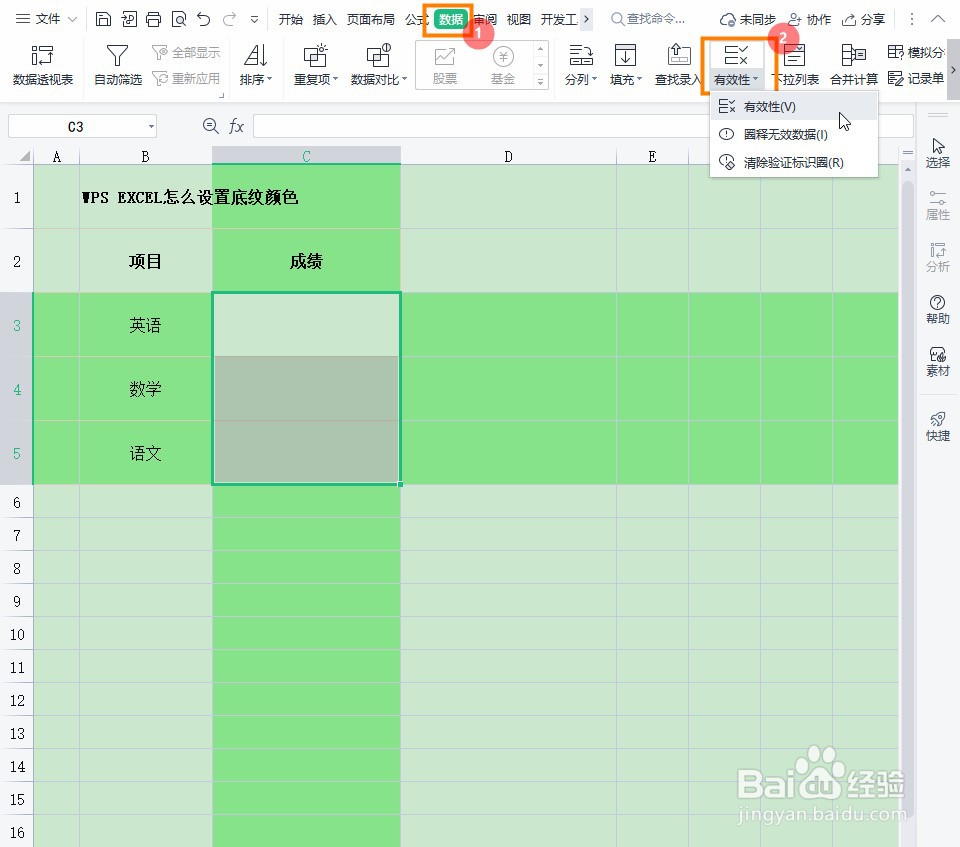Switch to the 视图 View tab

[x=518, y=20]
